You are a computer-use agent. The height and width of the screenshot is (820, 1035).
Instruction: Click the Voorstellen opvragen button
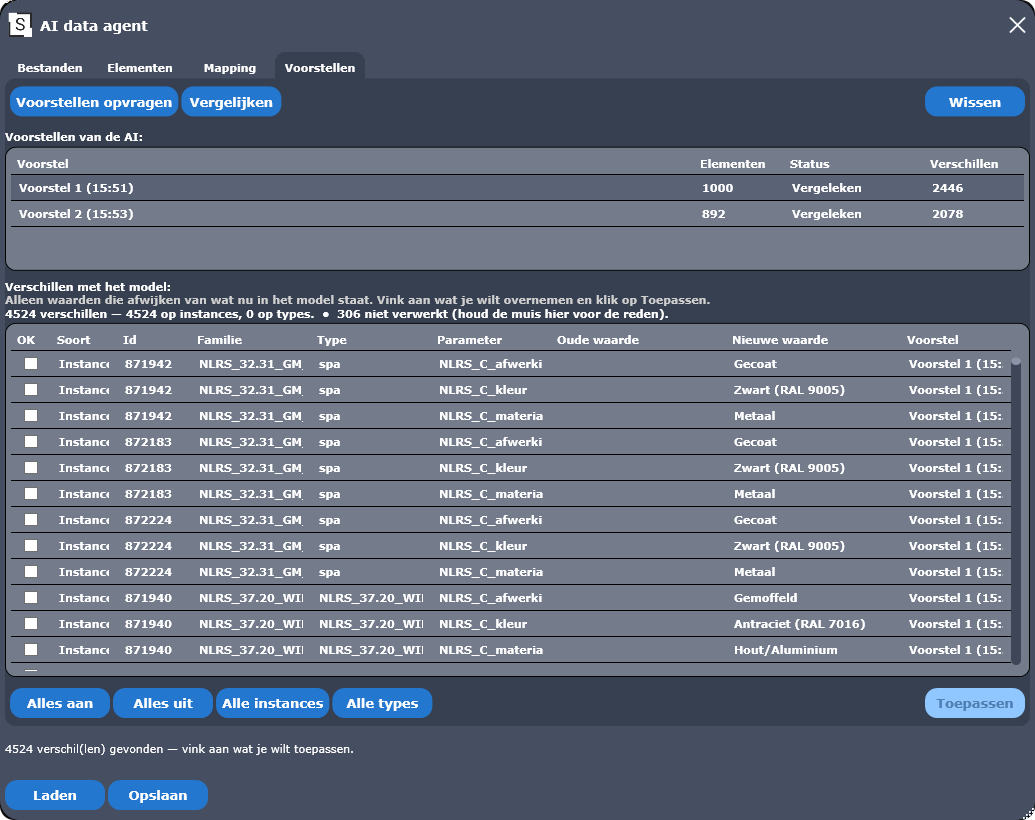pyautogui.click(x=94, y=102)
